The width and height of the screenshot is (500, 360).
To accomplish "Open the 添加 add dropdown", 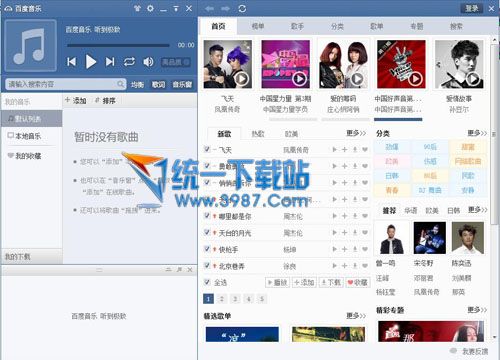I will [76, 100].
